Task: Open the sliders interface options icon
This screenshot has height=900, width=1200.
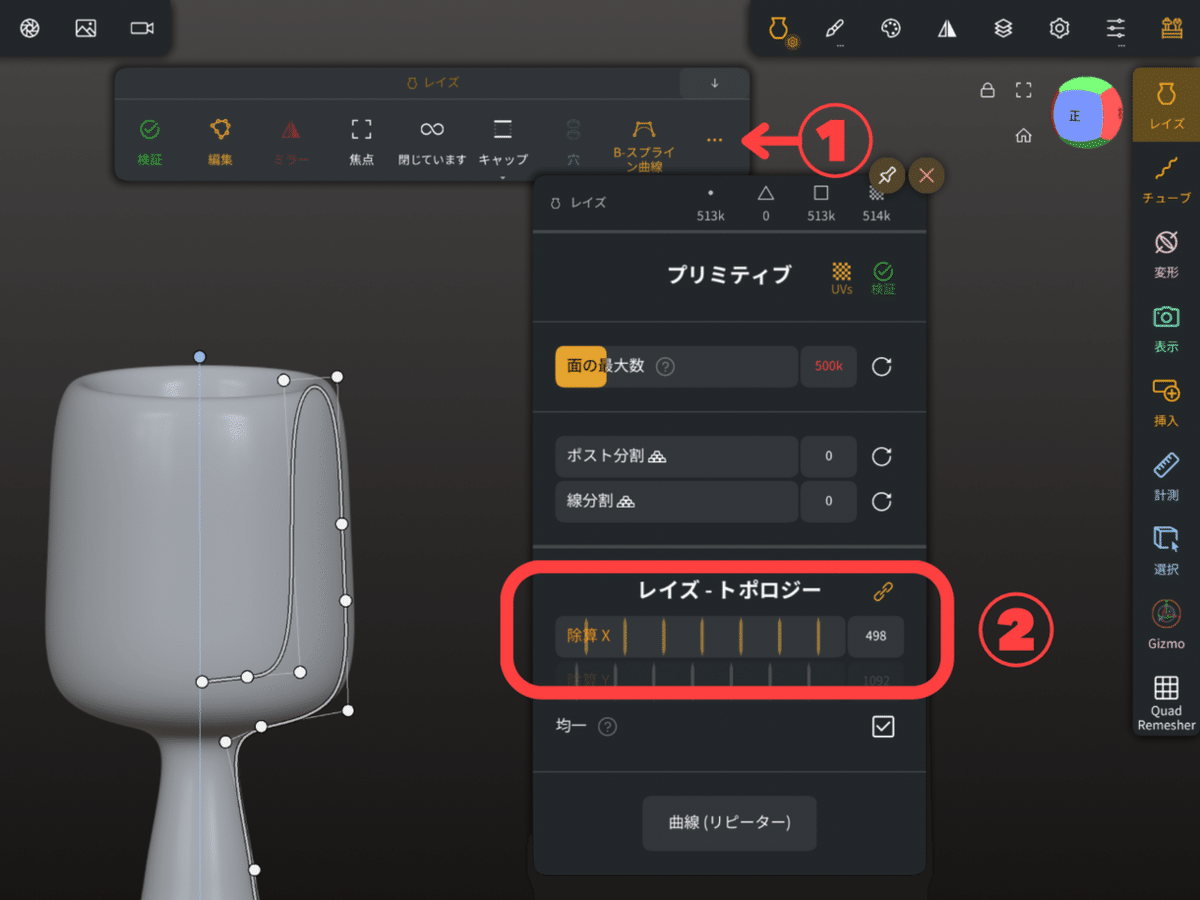Action: point(1116,30)
